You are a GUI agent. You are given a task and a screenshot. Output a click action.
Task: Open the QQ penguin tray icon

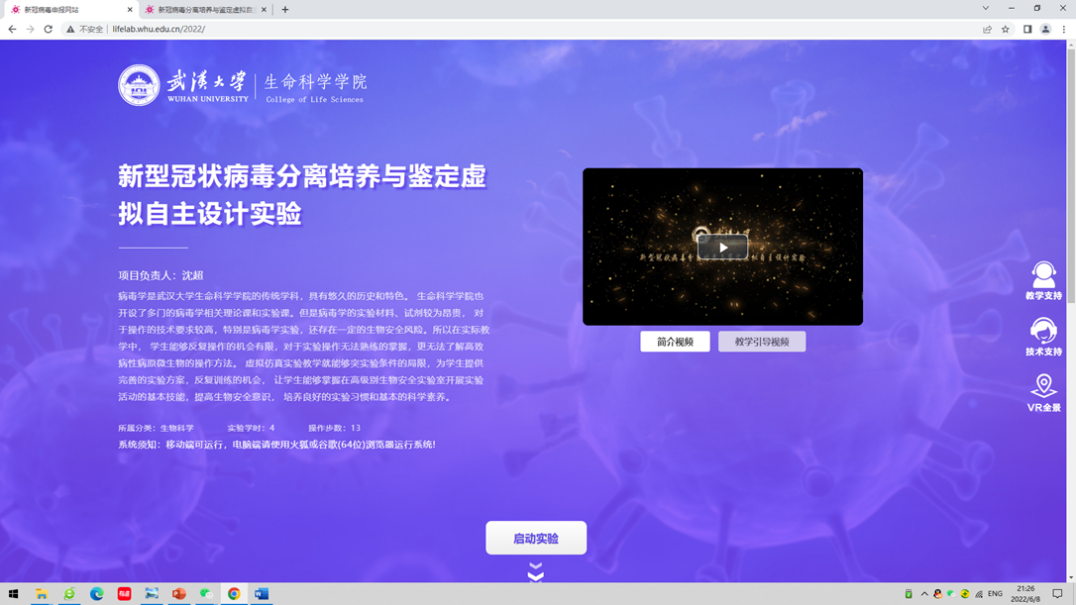click(937, 593)
